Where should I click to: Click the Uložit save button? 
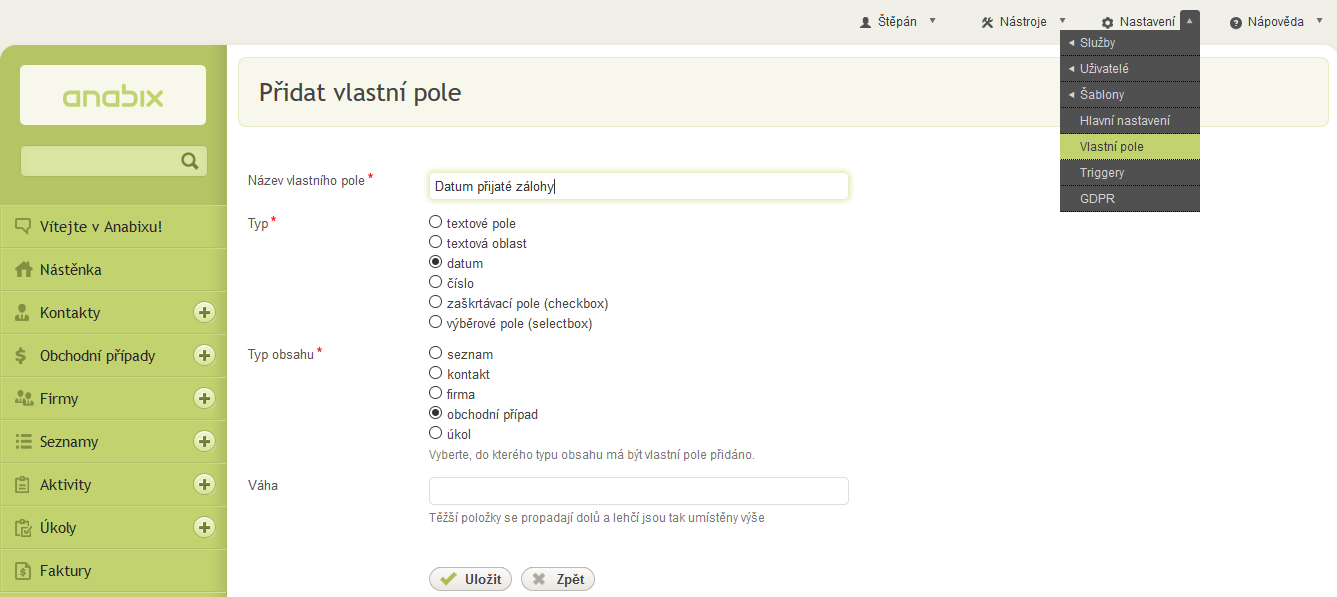[x=470, y=579]
